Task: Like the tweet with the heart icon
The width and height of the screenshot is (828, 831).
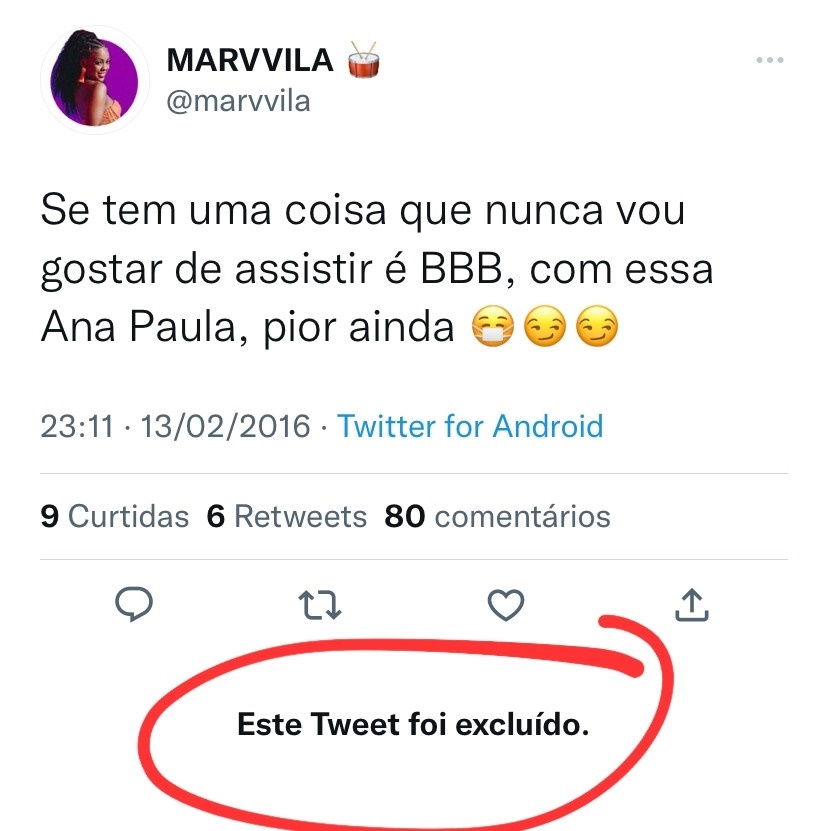Action: coord(506,604)
